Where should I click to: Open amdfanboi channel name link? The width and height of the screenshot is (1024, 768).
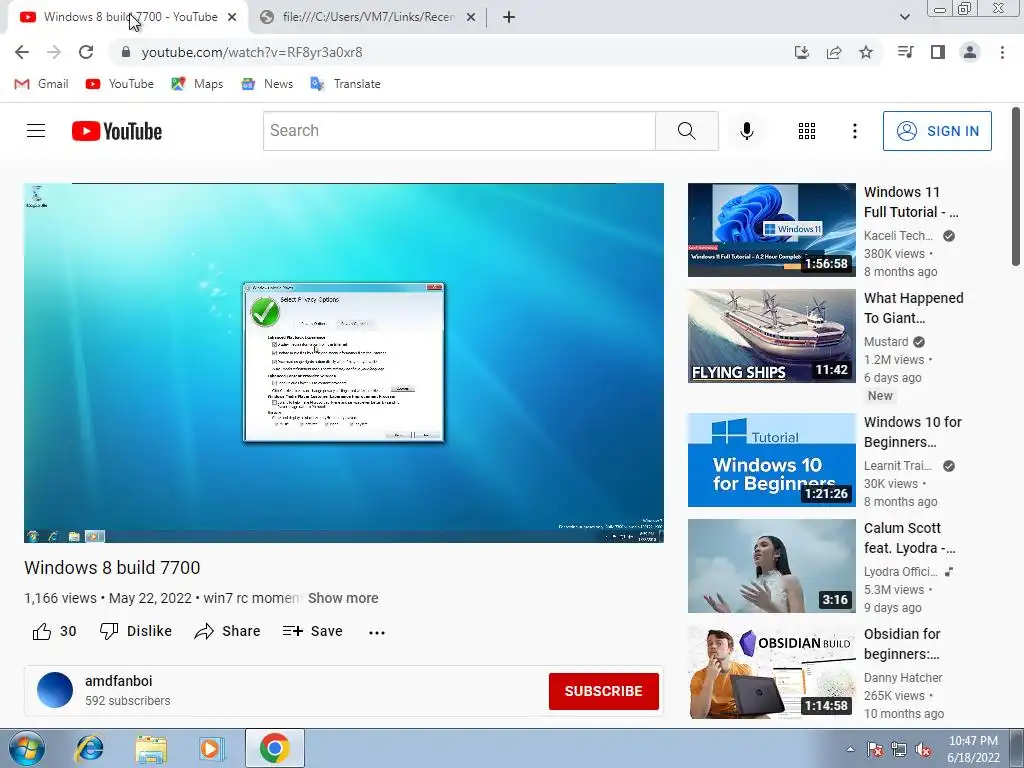click(118, 681)
